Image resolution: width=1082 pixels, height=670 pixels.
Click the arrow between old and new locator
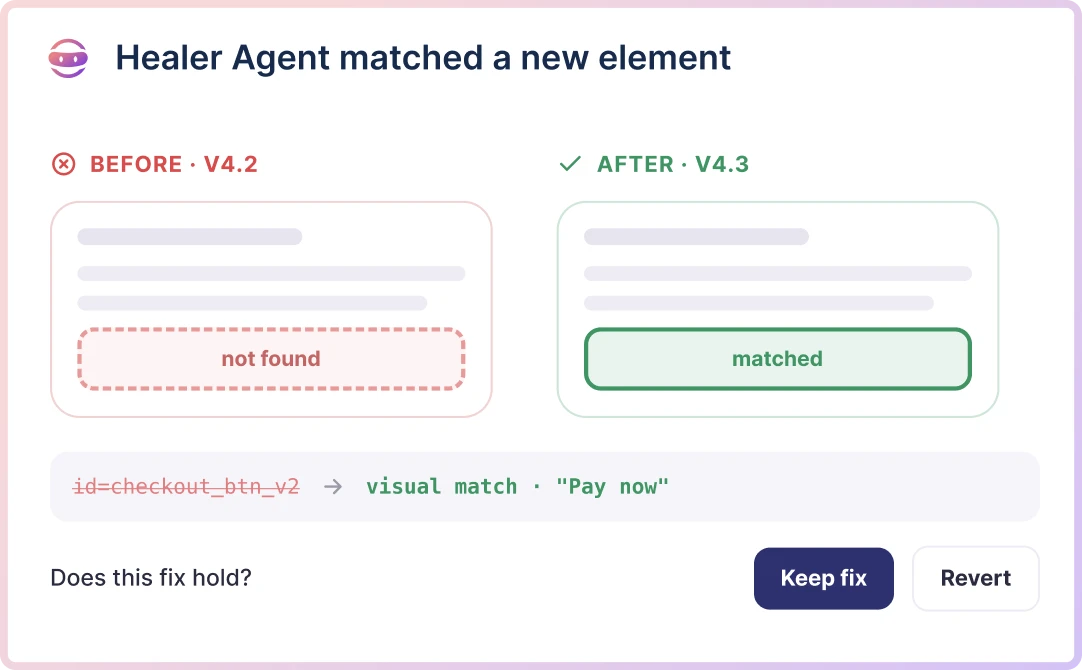click(x=333, y=486)
